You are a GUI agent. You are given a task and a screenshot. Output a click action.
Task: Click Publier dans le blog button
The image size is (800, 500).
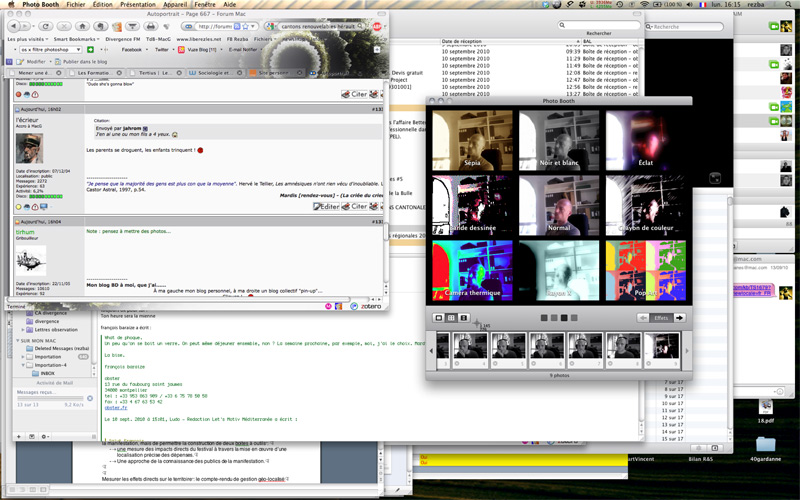(82, 61)
